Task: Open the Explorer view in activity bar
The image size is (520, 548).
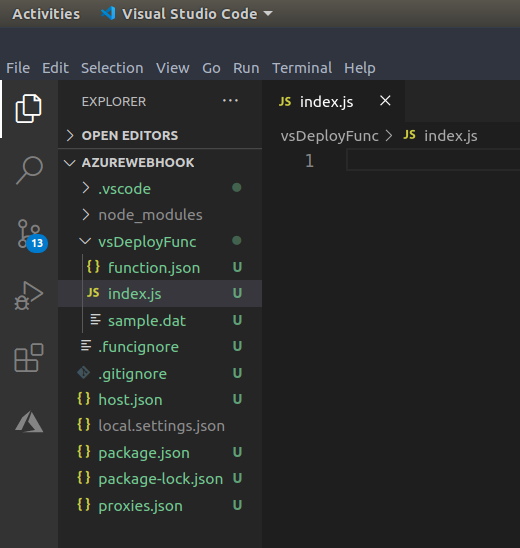Action: click(29, 109)
